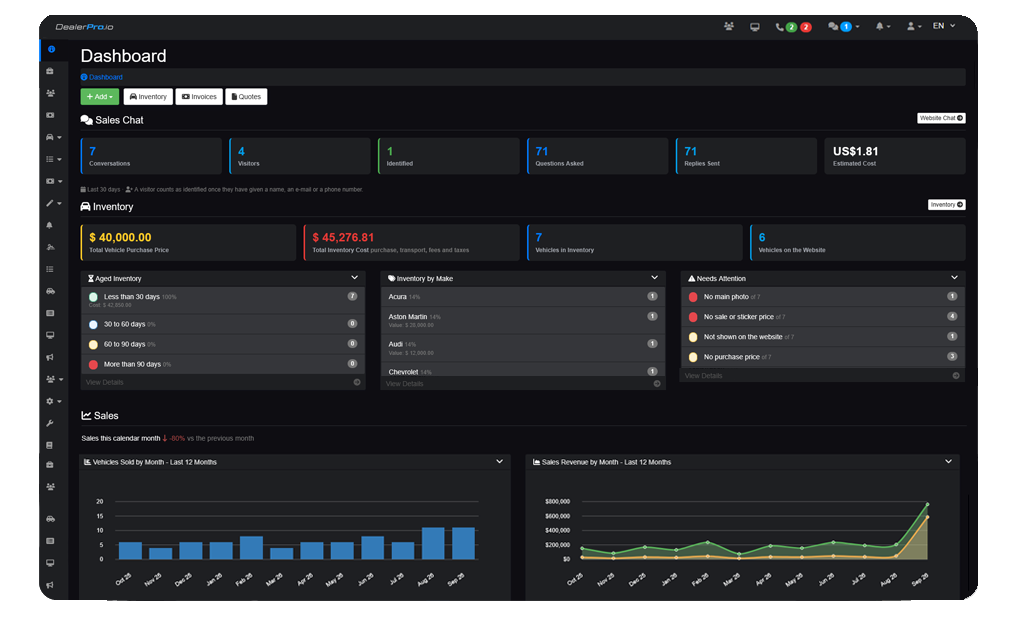Click the sidebar bell notifications icon
This screenshot has width=1016, height=635.
coord(50,225)
